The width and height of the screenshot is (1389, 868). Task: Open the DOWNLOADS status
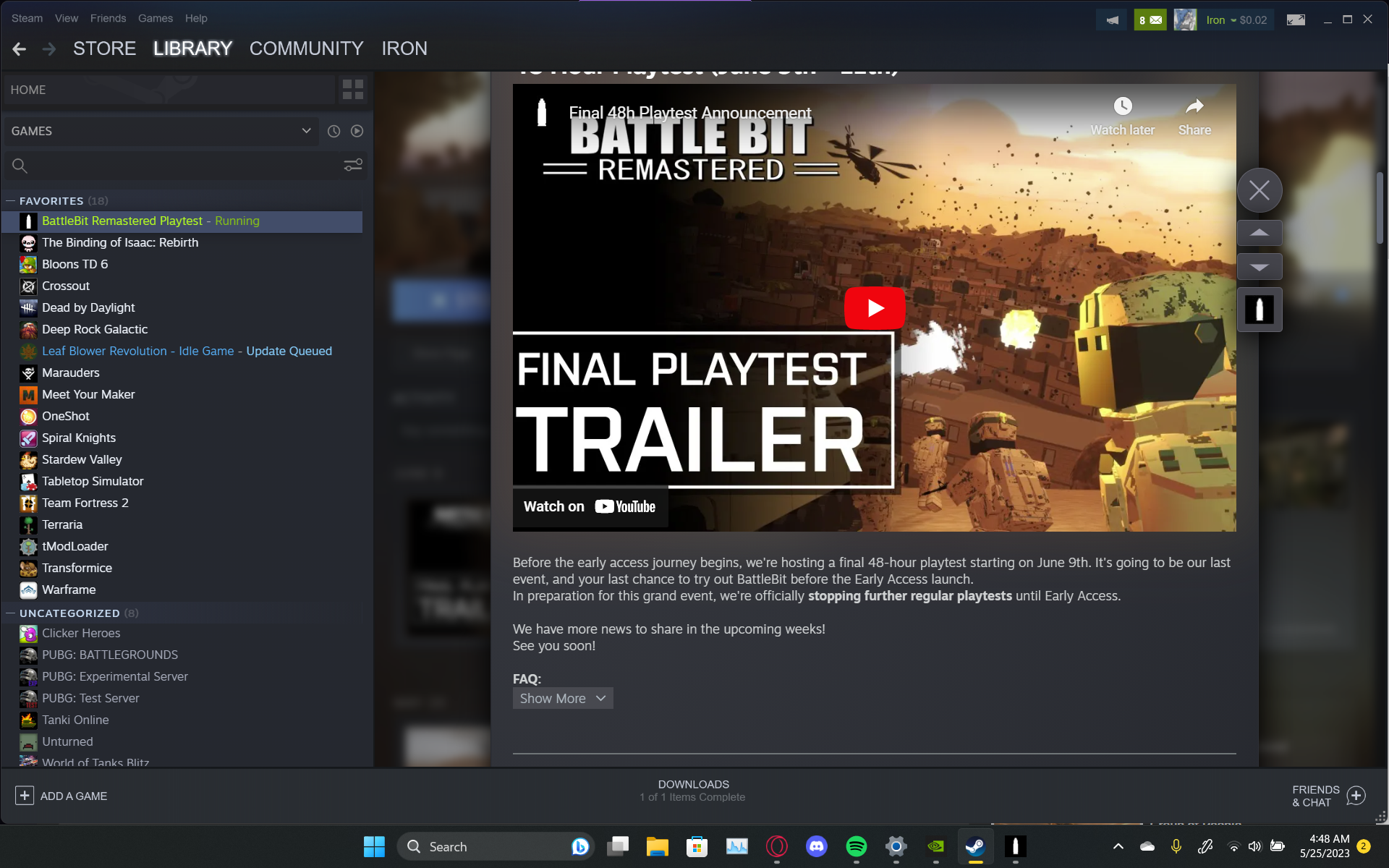point(692,791)
